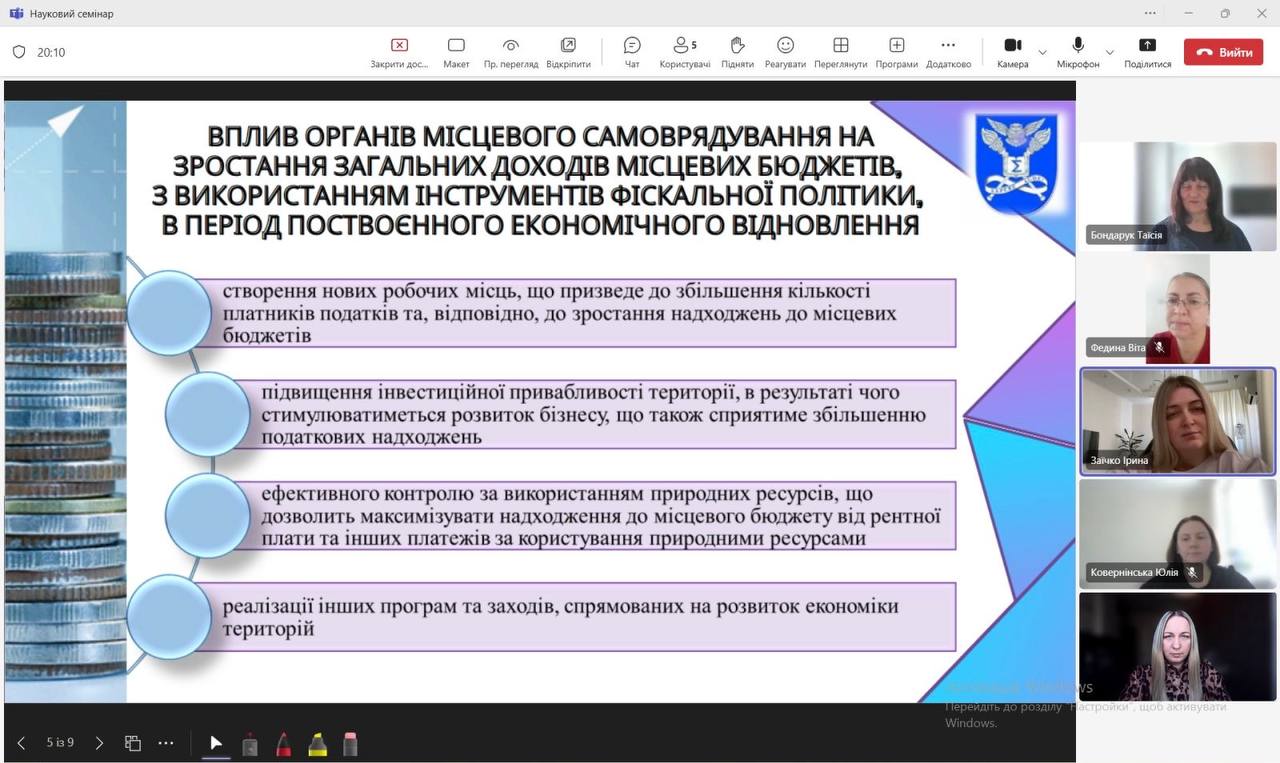Click the red Вийти leave button
The image size is (1280, 763).
pyautogui.click(x=1223, y=52)
